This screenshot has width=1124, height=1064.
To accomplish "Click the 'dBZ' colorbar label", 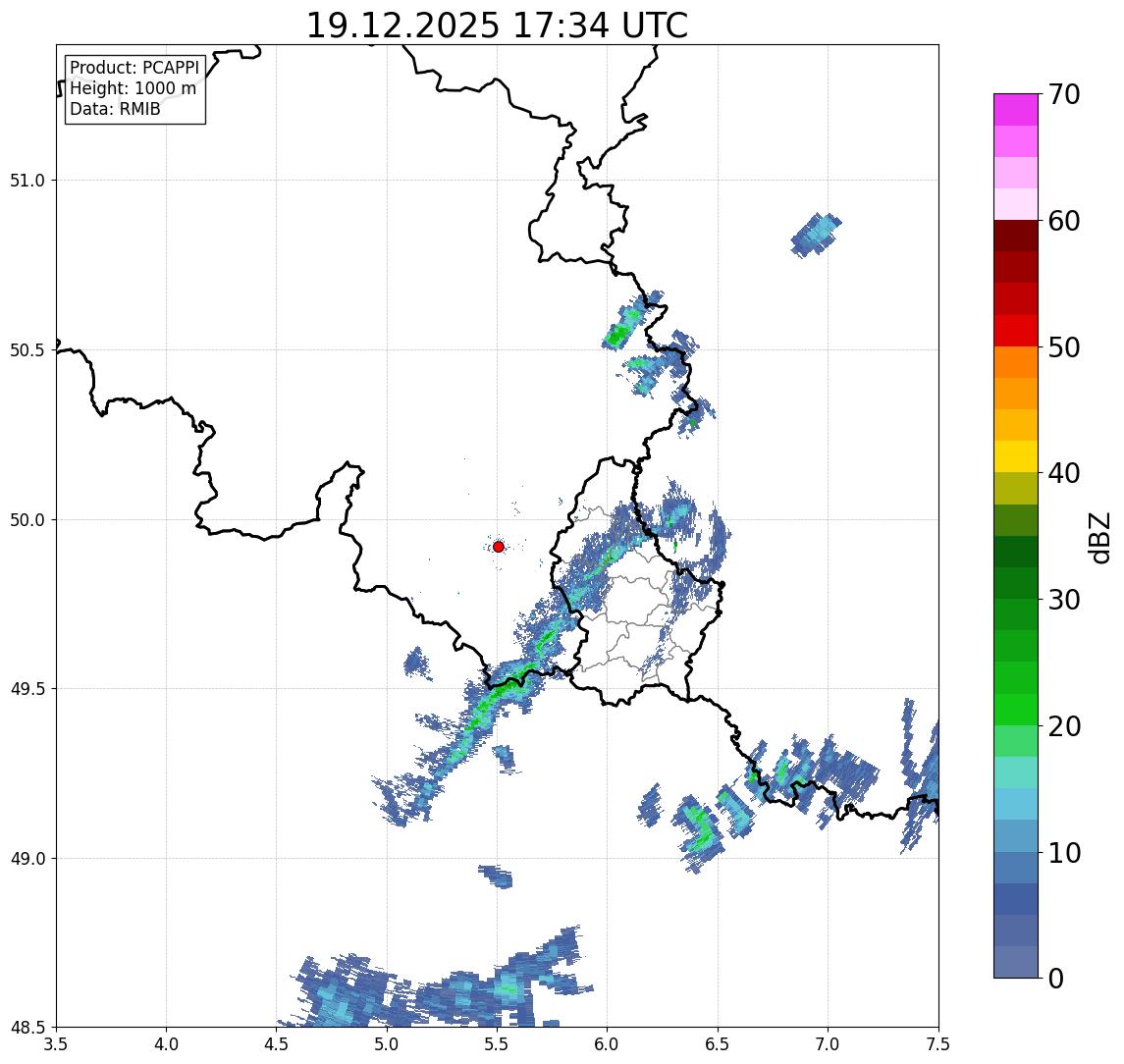I will [x=1098, y=538].
